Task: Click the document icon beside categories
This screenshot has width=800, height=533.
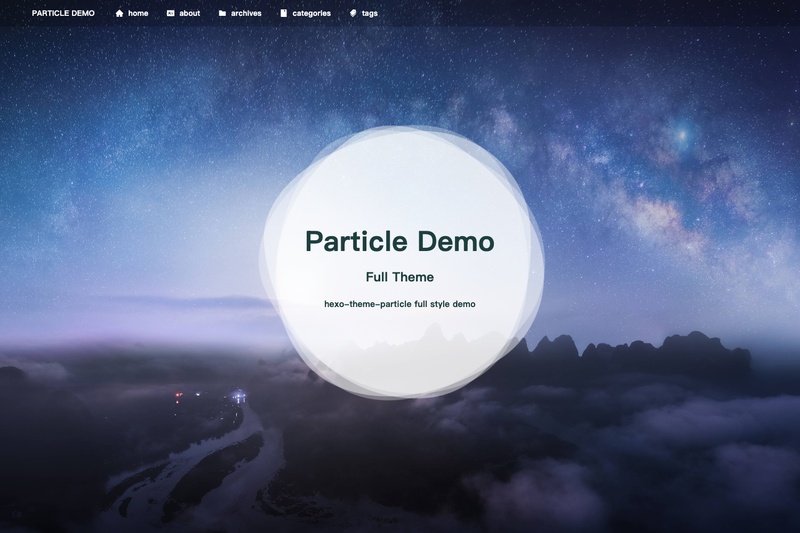Action: (x=284, y=13)
